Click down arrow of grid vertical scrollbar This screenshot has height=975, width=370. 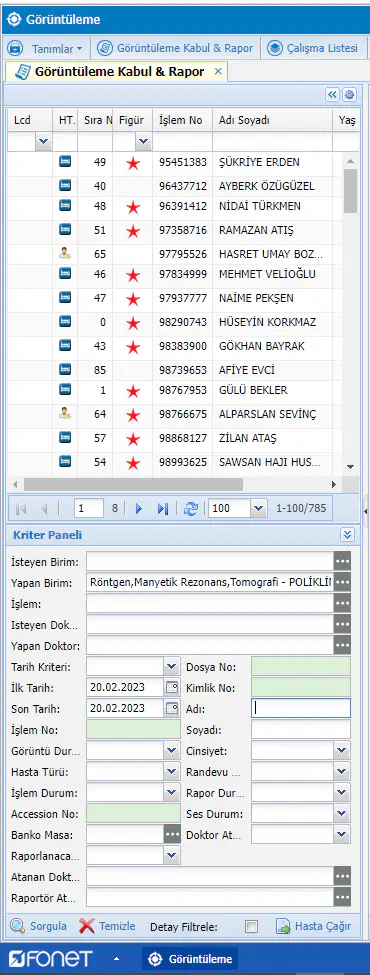[350, 466]
